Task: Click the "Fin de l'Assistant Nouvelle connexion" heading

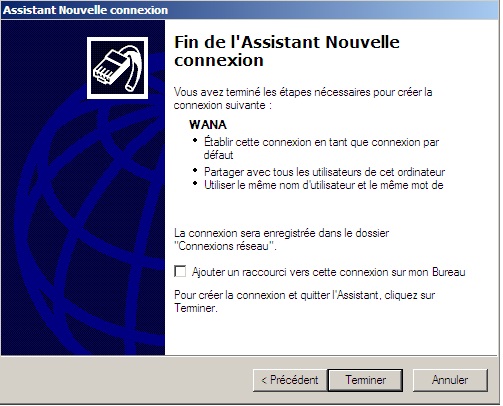Action: [287, 51]
